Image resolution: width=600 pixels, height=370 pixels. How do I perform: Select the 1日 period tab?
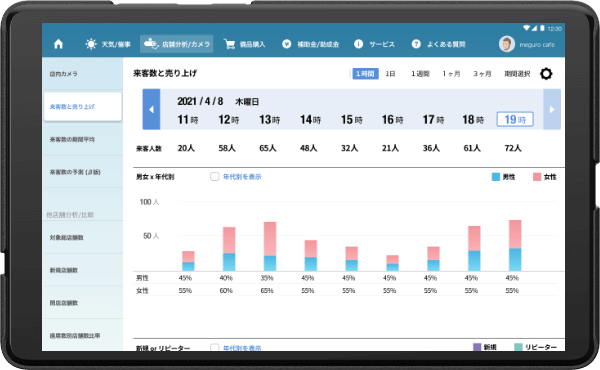(x=390, y=74)
